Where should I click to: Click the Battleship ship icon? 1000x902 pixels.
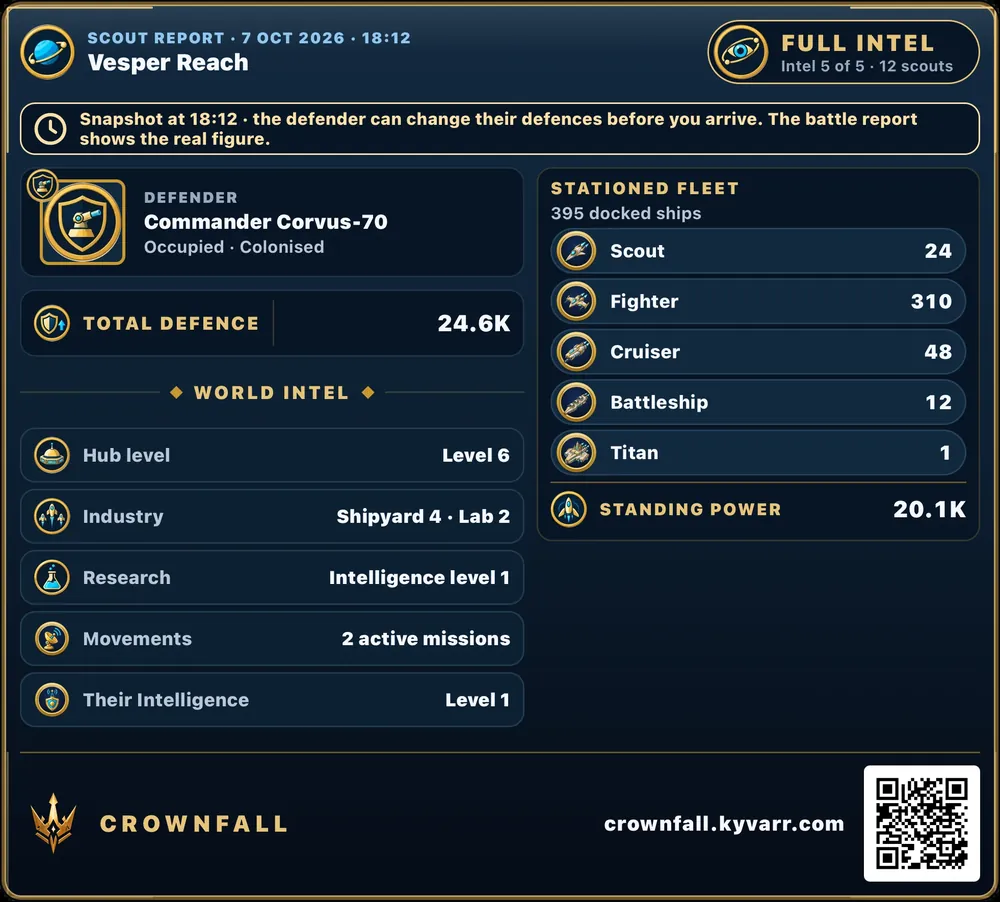577,402
